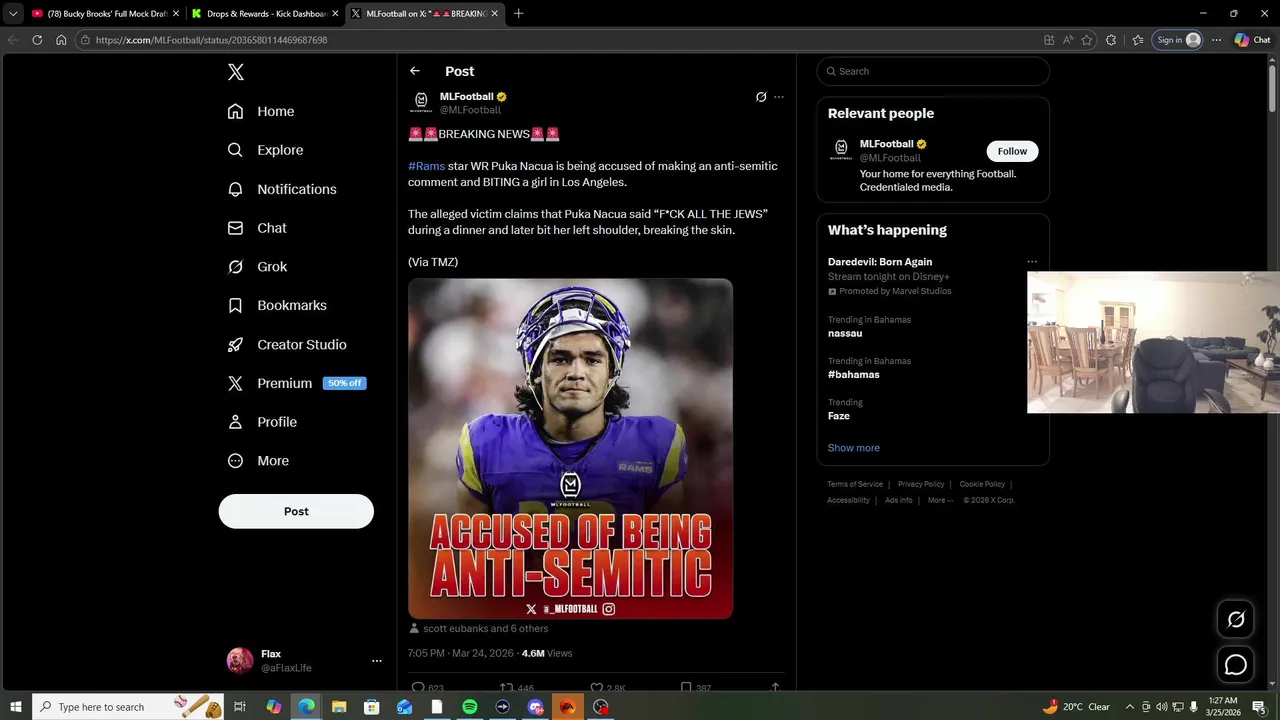Open Profile in the sidebar

(x=262, y=422)
